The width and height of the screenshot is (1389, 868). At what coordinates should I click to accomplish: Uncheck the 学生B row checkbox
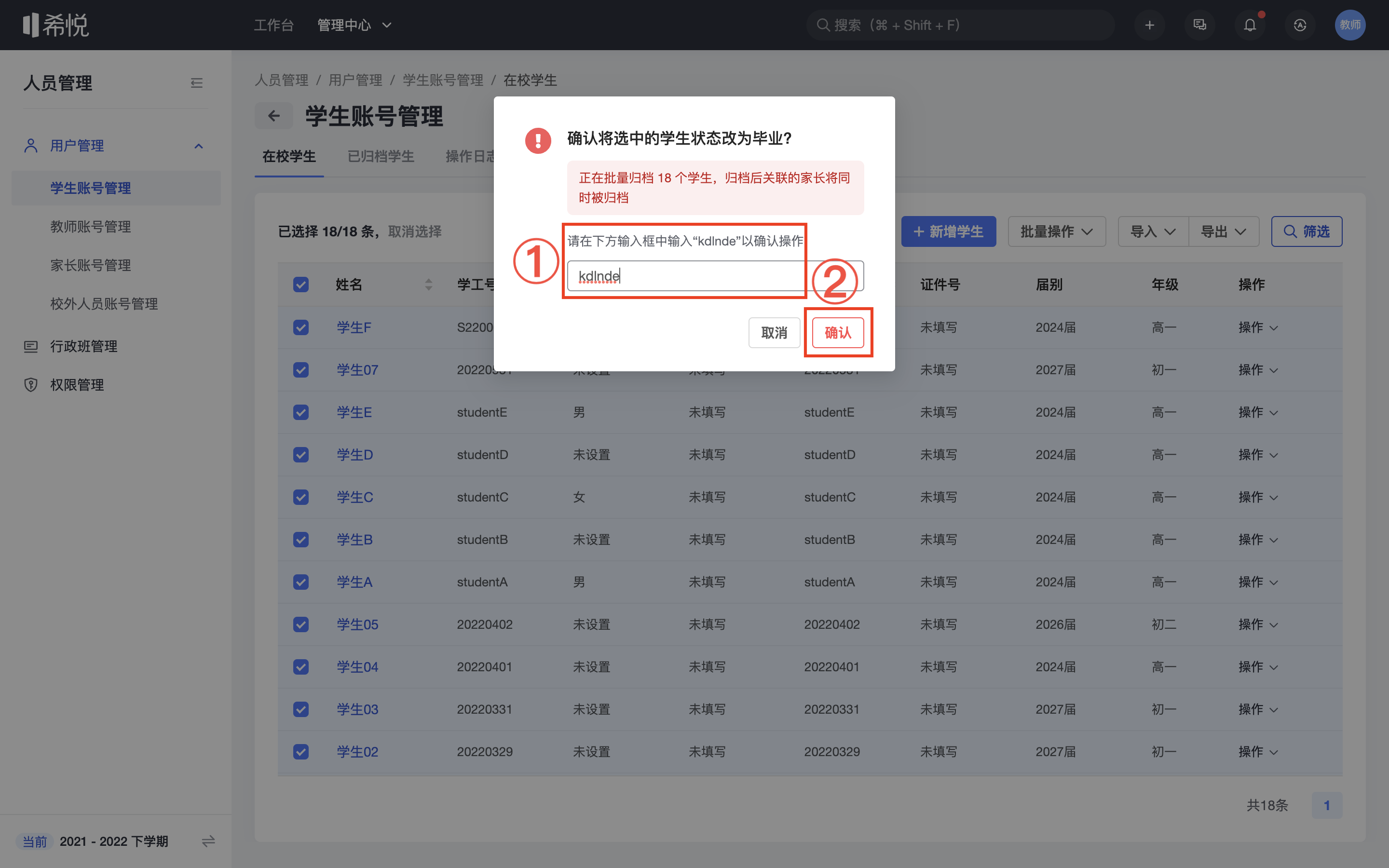coord(301,540)
